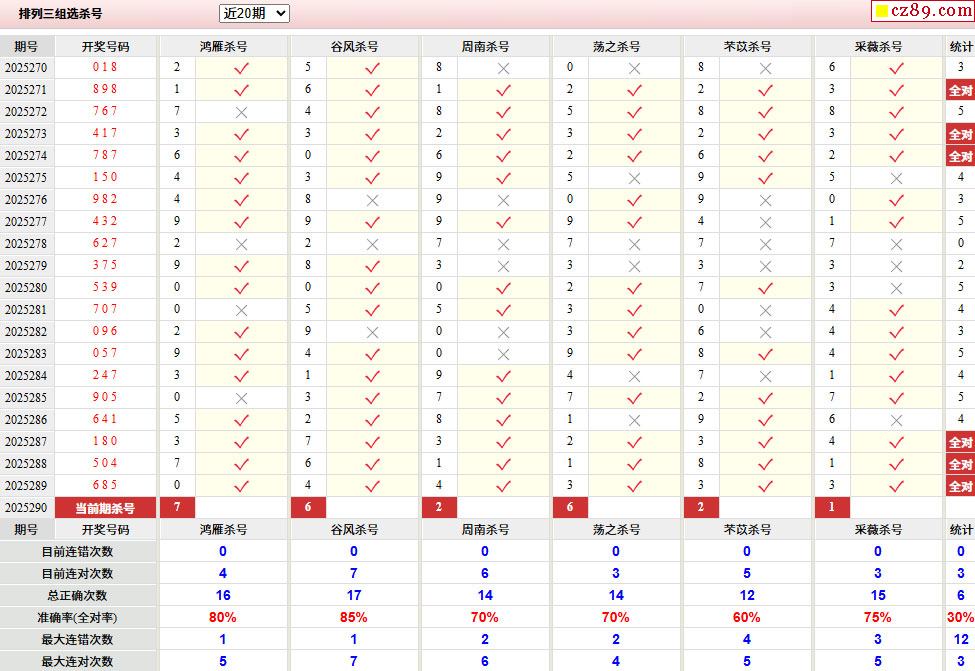Select the 采薇杀号 cross mark in row 2025286
The image size is (975, 671).
(x=896, y=420)
